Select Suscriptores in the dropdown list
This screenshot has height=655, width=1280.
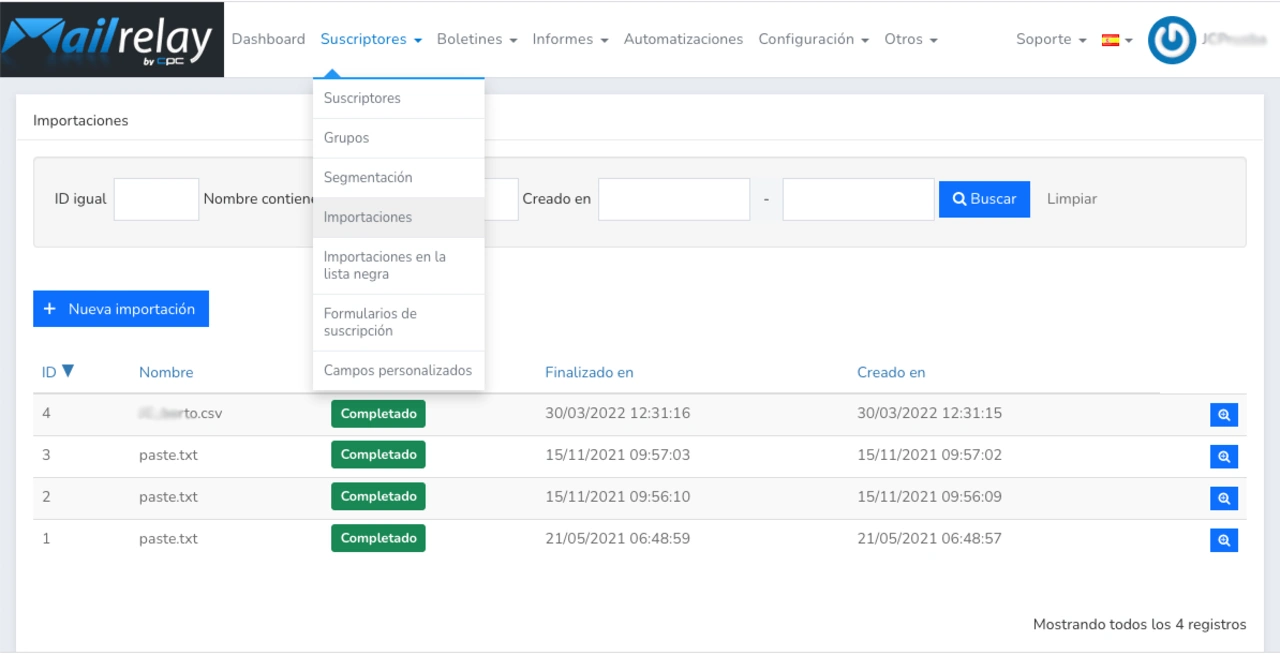click(x=398, y=98)
